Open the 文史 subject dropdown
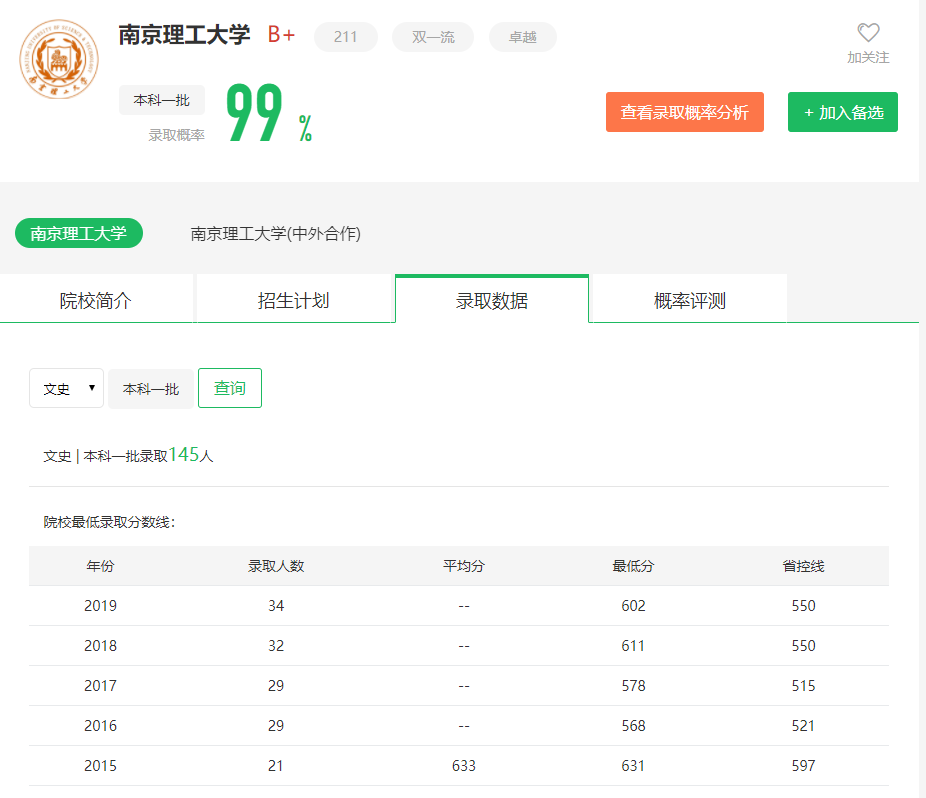 [x=66, y=388]
